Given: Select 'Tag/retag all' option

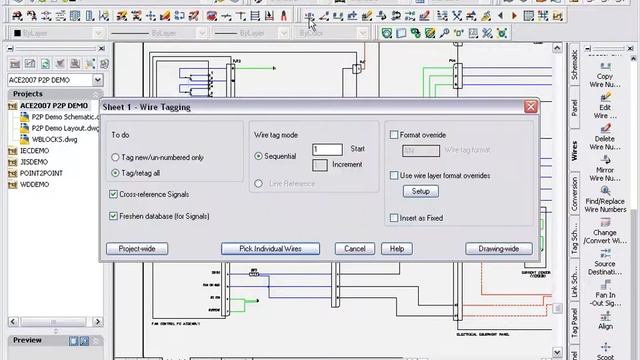Looking at the screenshot, I should (x=116, y=173).
